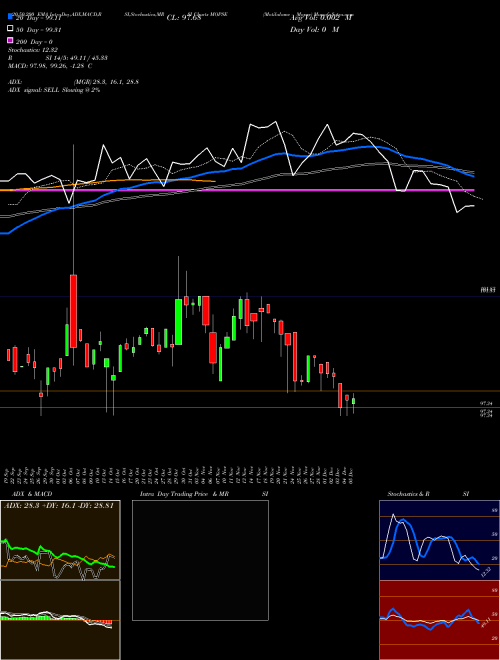Click the orange moving average line segment
The width and height of the screenshot is (500, 660).
(108, 183)
